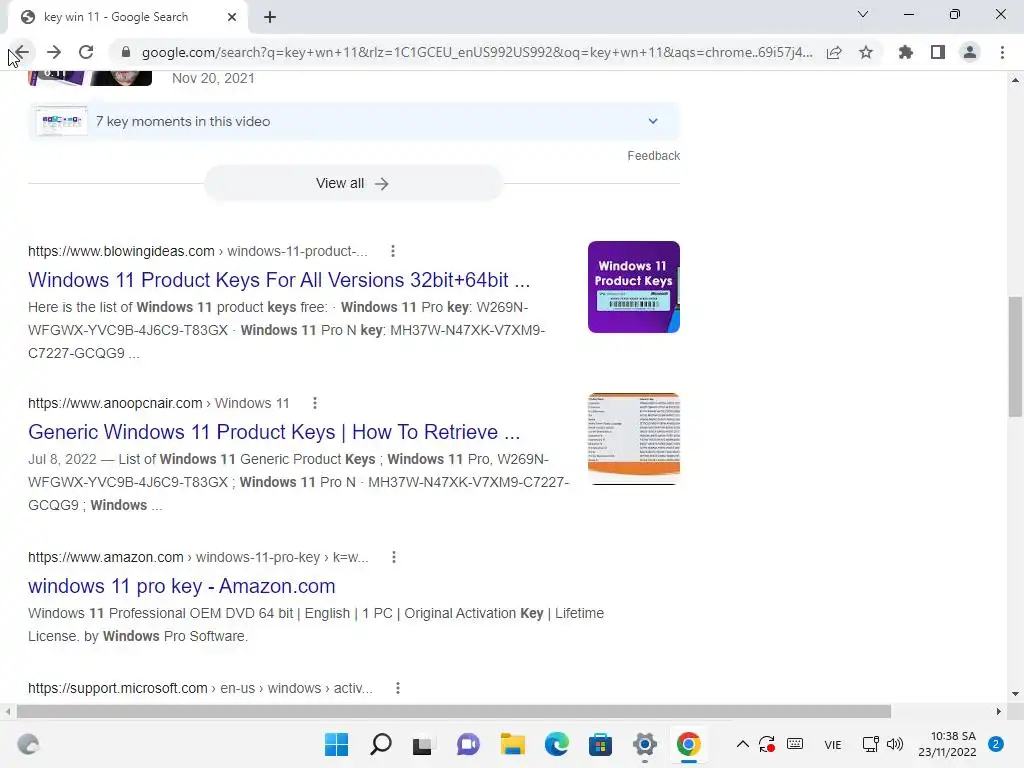Open a new tab with the plus button
1024x768 pixels.
[x=270, y=17]
